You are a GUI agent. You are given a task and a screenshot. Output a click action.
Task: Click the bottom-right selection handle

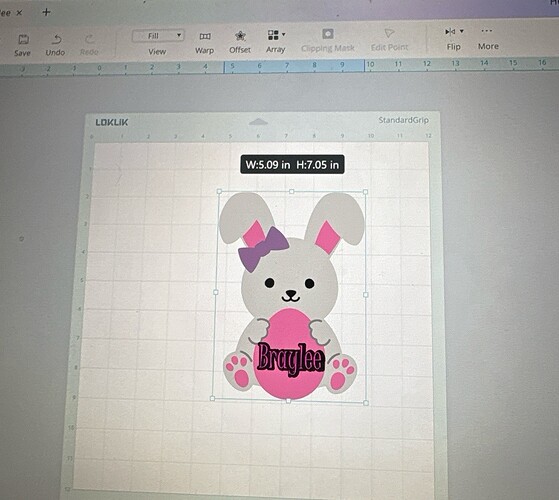click(x=366, y=403)
